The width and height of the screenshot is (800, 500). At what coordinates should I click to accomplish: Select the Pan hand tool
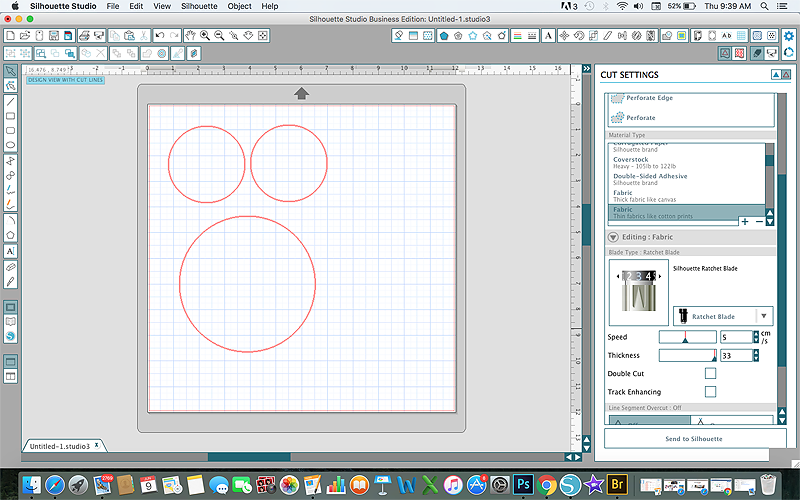tap(190, 36)
